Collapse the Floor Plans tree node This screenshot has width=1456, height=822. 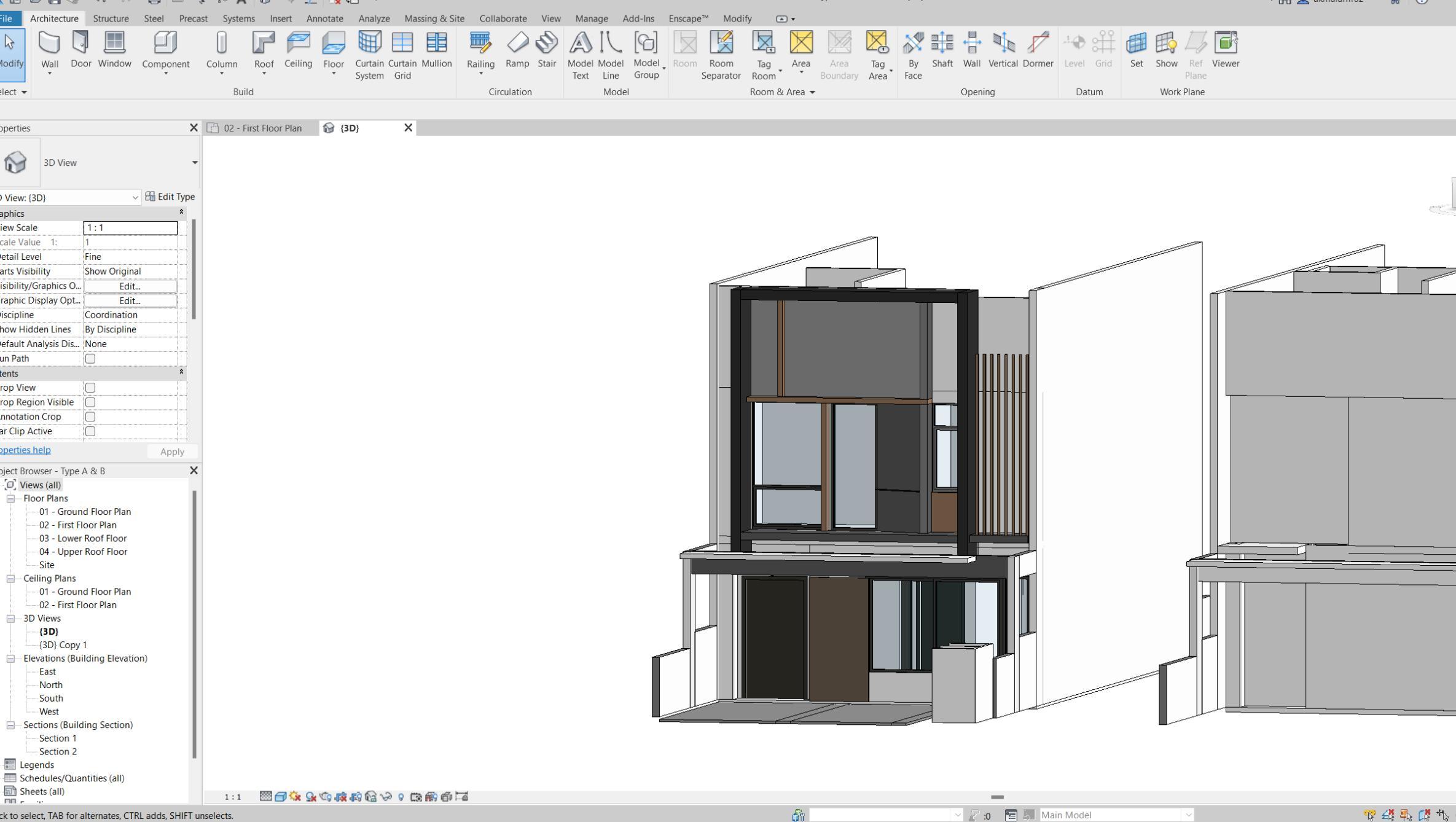(x=10, y=499)
